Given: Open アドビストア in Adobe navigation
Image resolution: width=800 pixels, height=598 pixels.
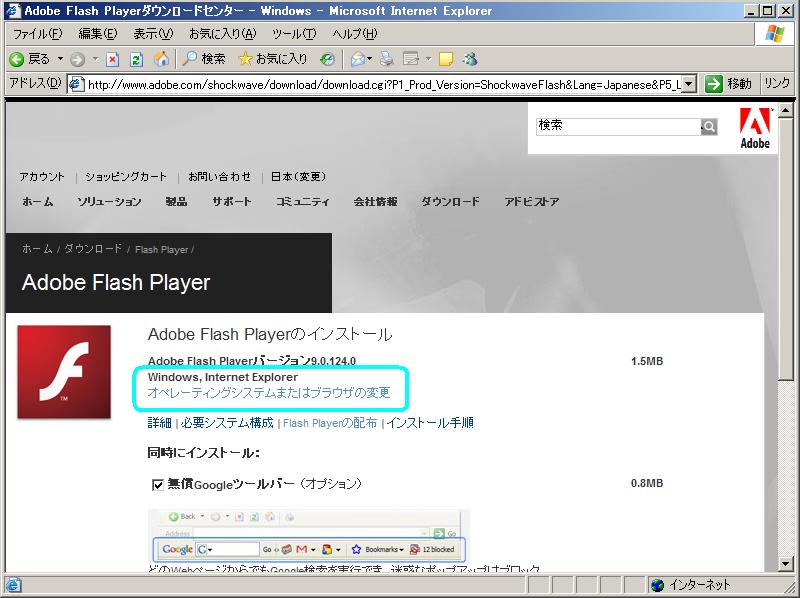Looking at the screenshot, I should tap(532, 202).
